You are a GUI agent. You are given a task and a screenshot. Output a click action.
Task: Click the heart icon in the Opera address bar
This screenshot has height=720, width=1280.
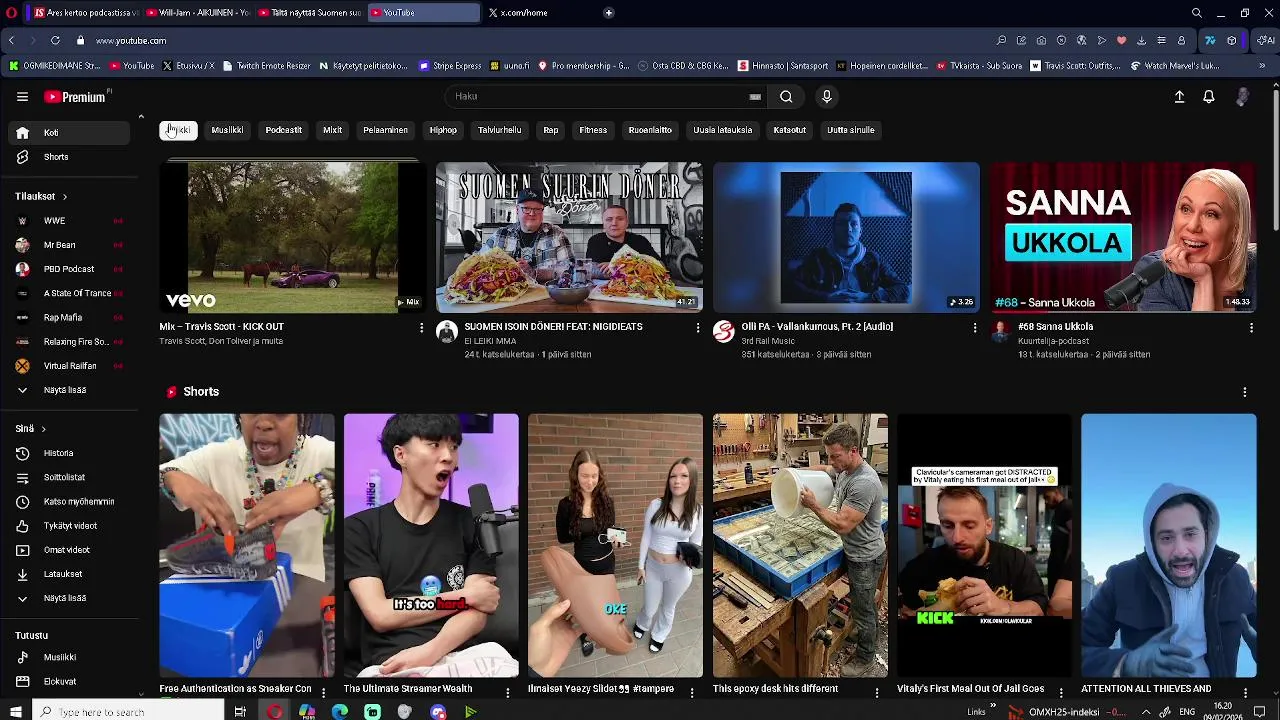(x=1121, y=40)
